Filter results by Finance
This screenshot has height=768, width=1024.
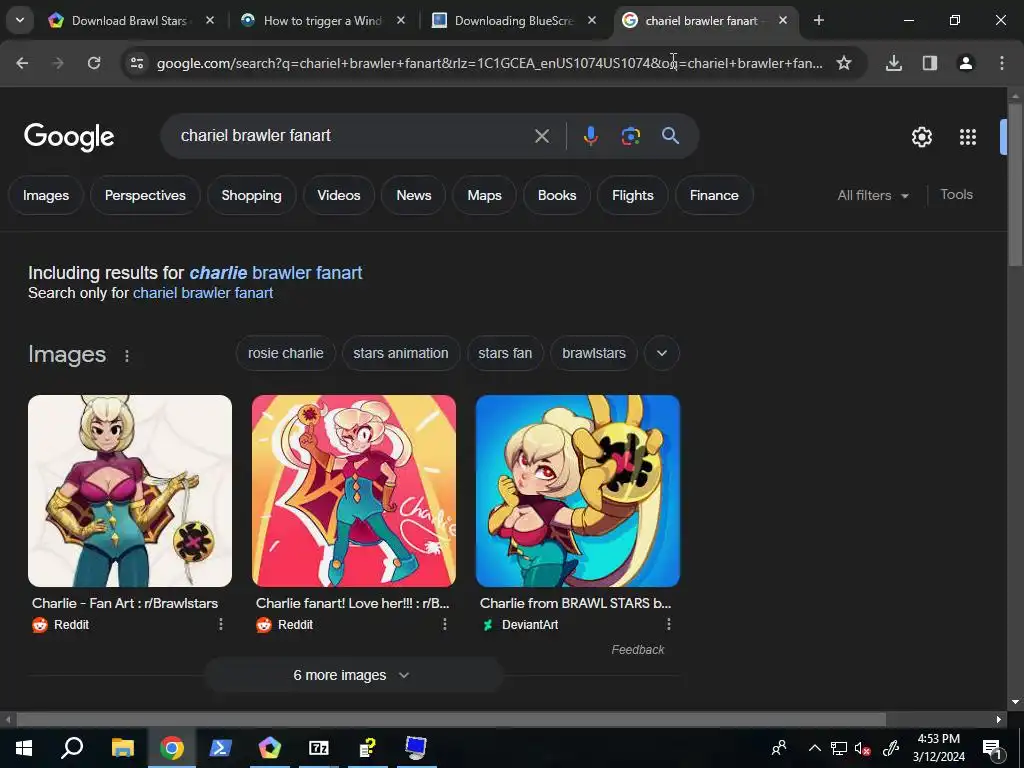click(714, 195)
